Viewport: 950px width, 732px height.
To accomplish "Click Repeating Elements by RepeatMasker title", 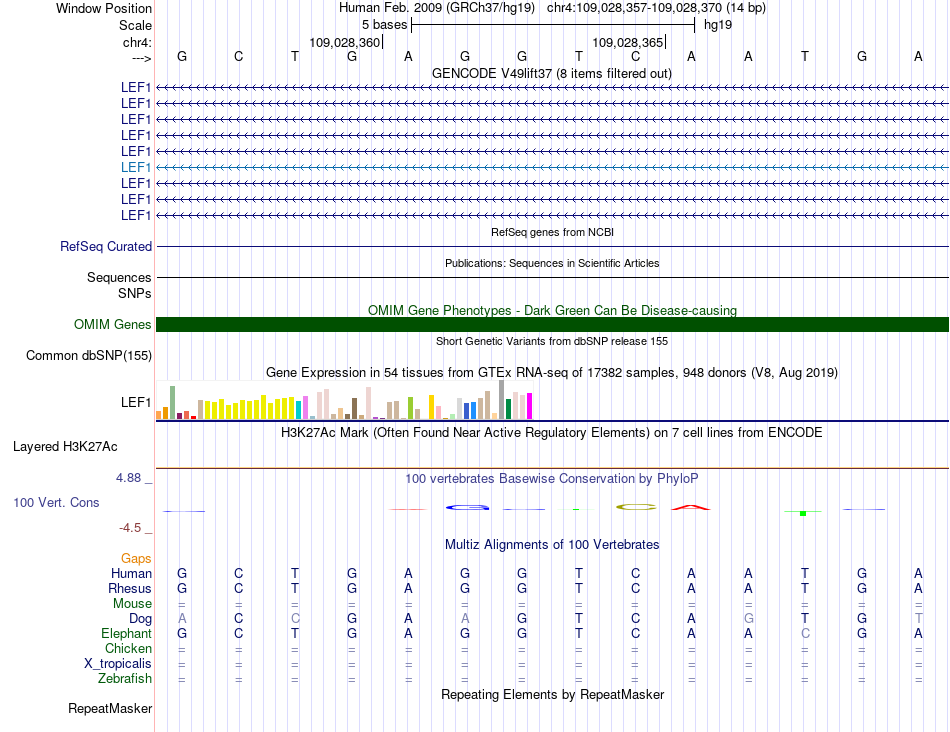I will (552, 694).
